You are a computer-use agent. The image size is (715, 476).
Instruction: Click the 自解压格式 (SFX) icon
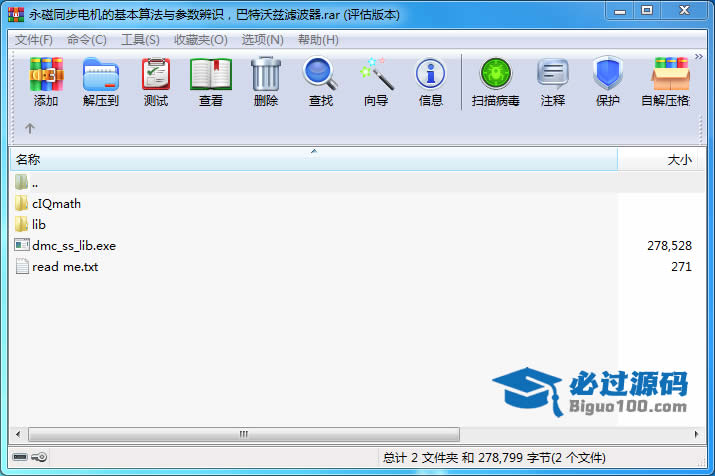pyautogui.click(x=670, y=74)
